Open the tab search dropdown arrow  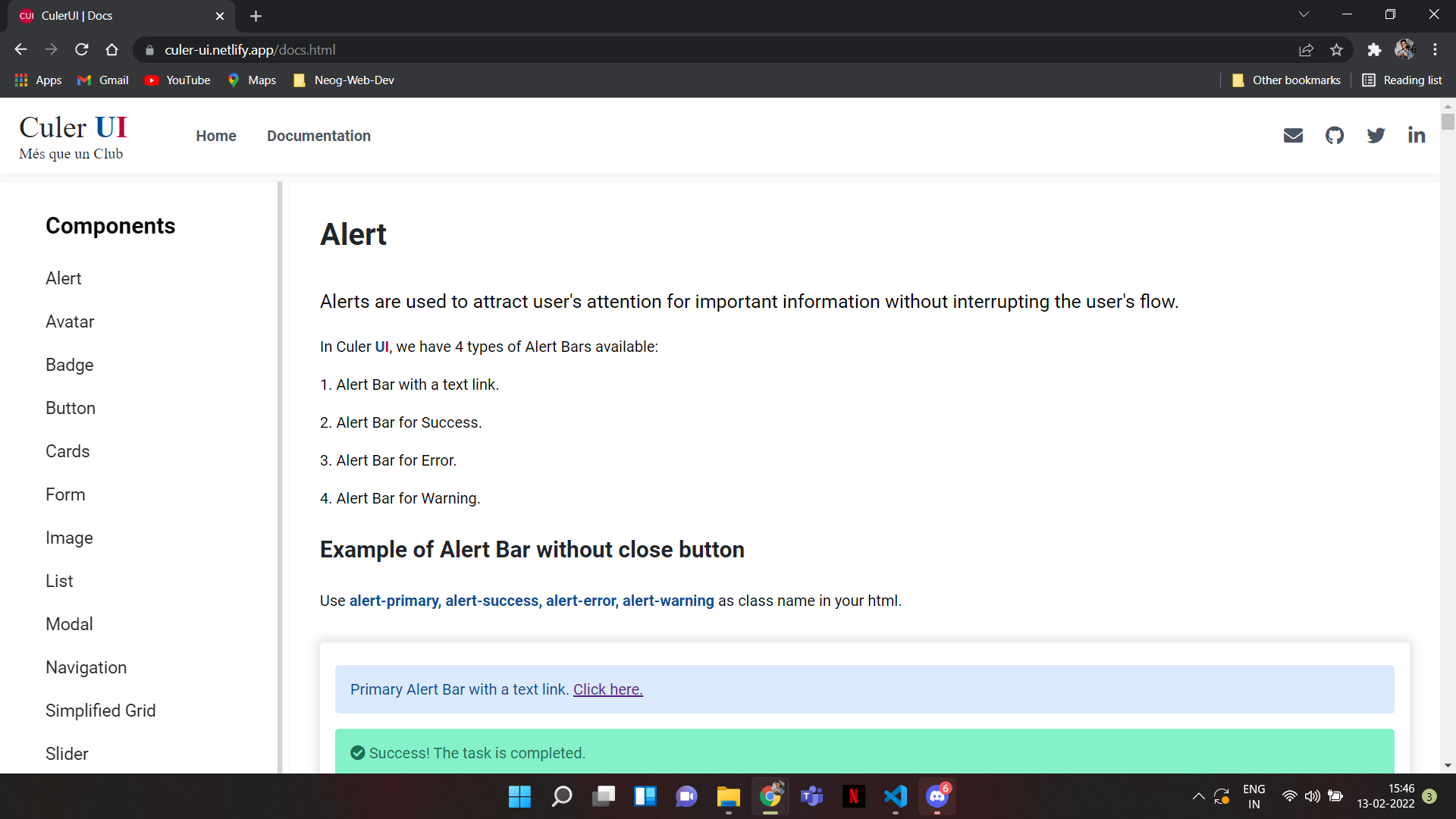pyautogui.click(x=1304, y=14)
